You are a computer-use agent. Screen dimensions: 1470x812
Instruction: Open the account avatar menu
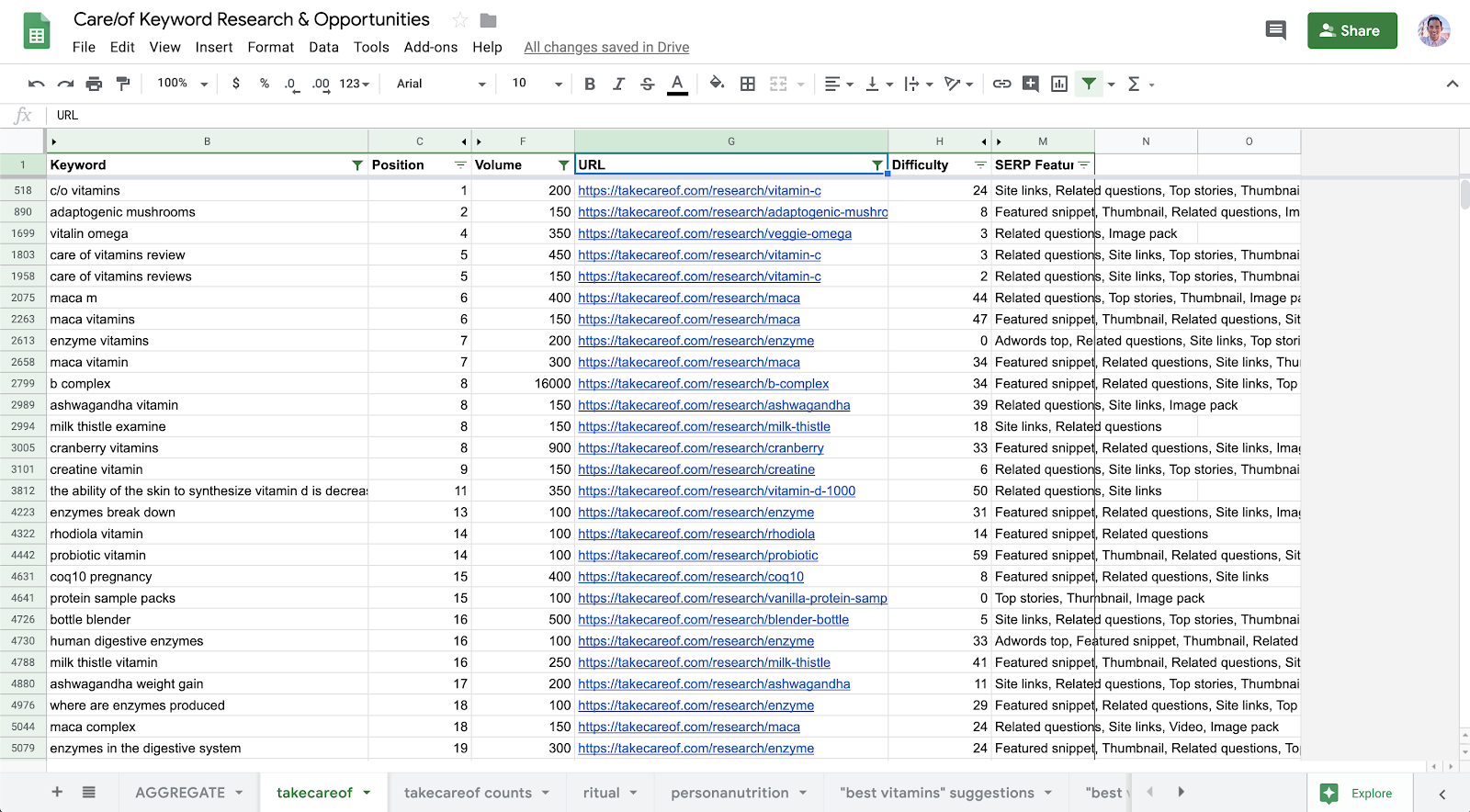point(1433,30)
